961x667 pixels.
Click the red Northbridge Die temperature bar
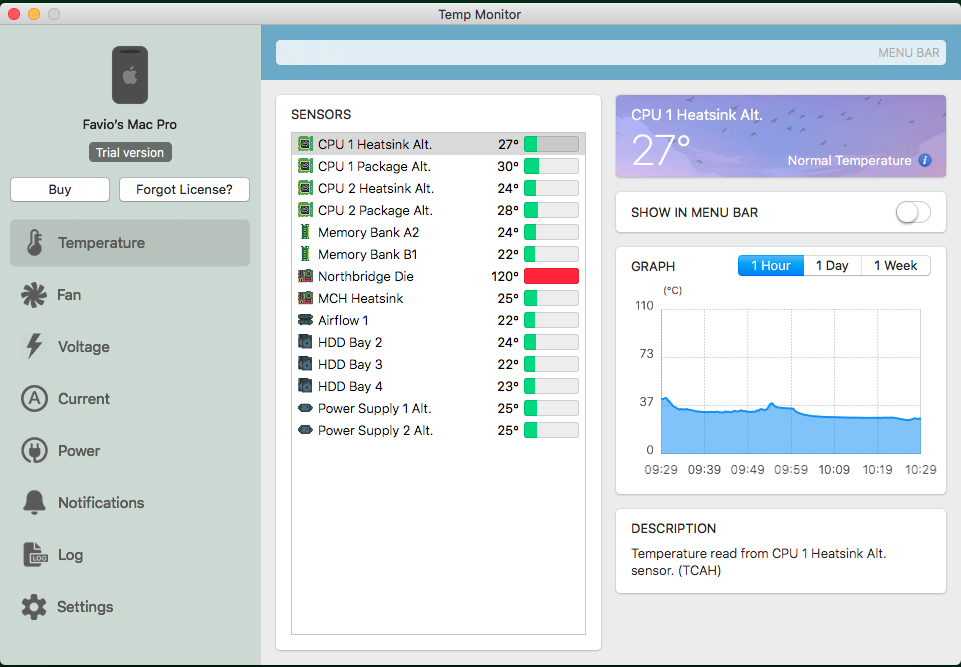[x=552, y=276]
